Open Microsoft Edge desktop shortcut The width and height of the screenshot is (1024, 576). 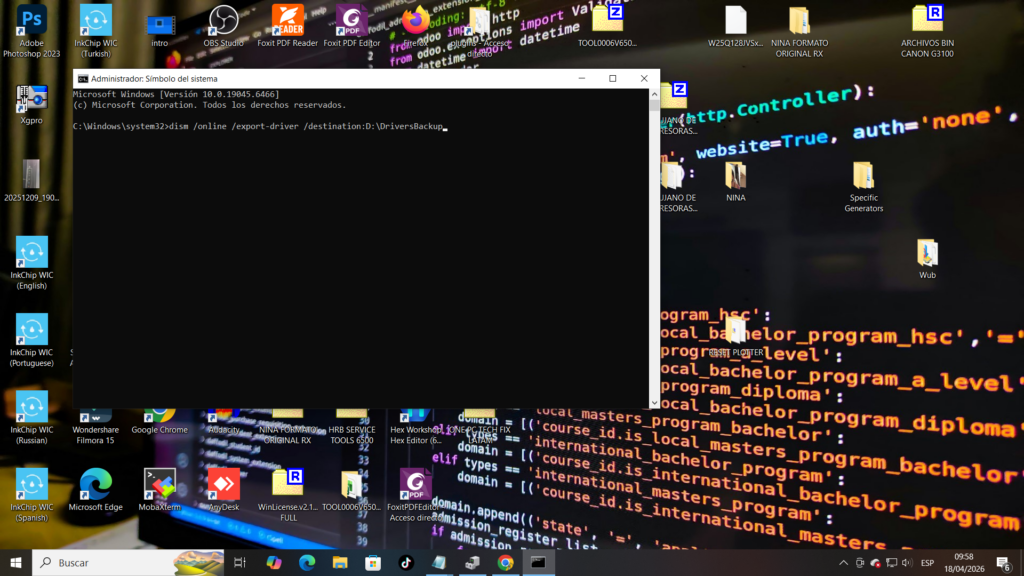(x=95, y=485)
